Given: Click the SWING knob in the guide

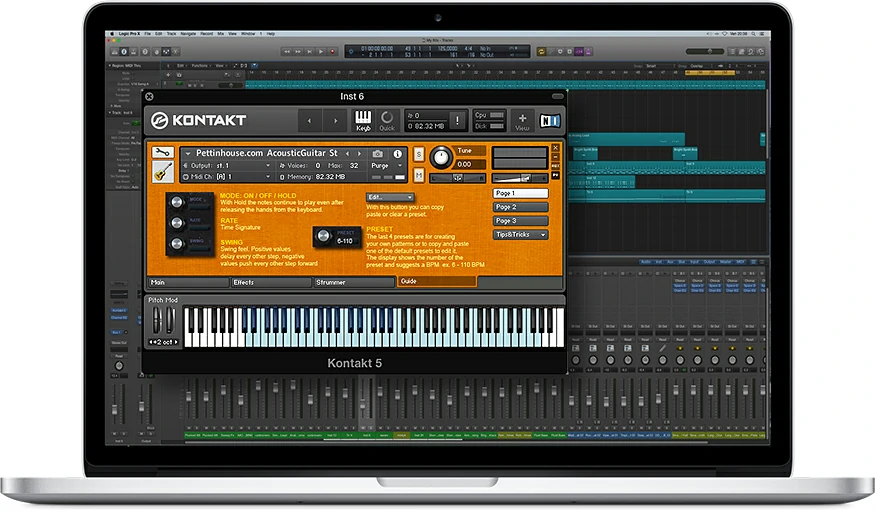Looking at the screenshot, I should coord(177,244).
